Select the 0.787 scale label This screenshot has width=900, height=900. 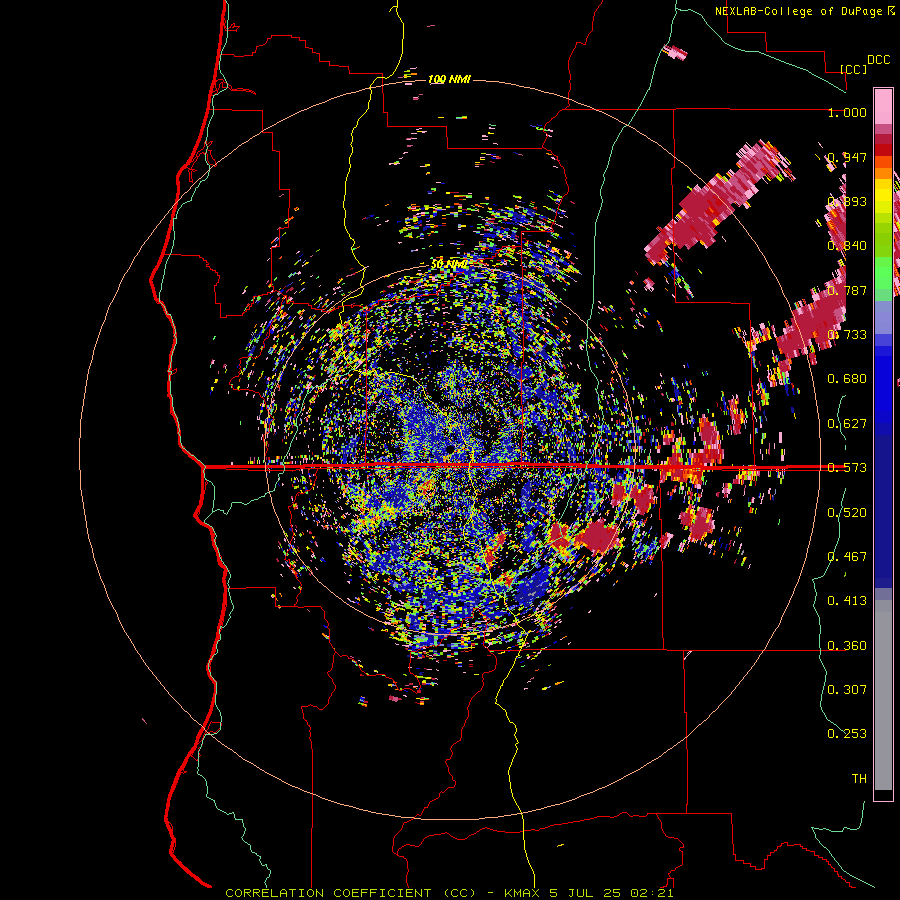[x=847, y=290]
